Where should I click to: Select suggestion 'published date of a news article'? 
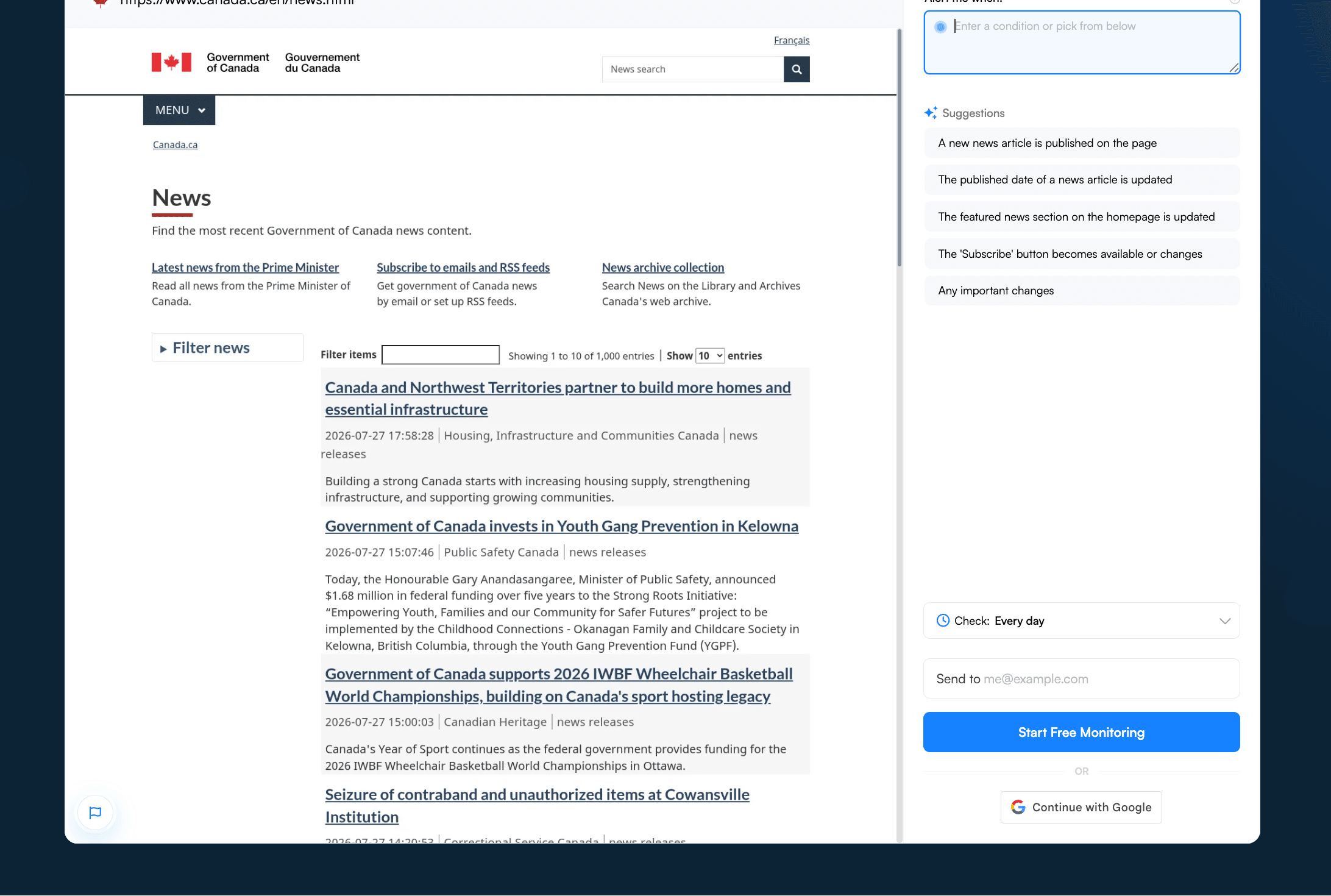1081,180
